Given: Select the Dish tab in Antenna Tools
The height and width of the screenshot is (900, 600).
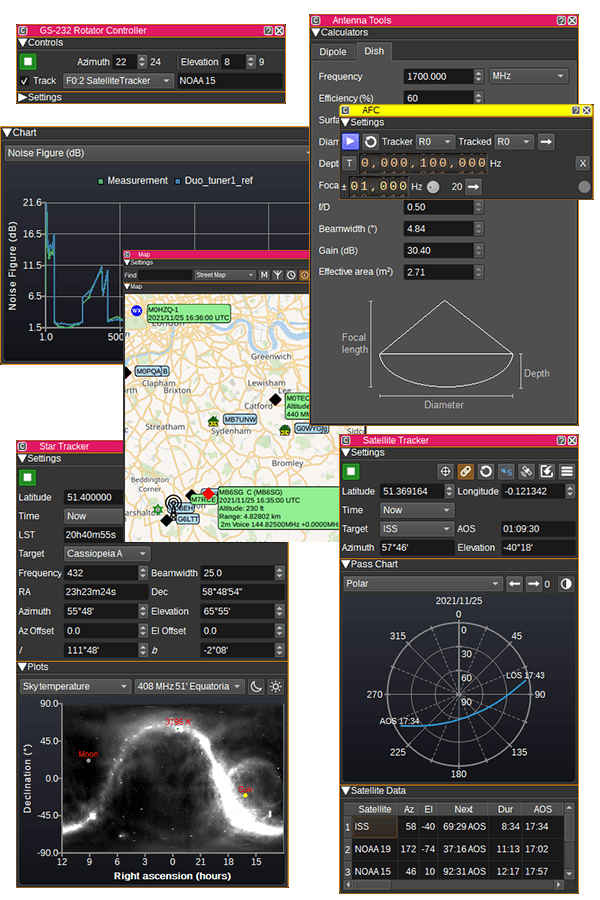Looking at the screenshot, I should [x=374, y=51].
